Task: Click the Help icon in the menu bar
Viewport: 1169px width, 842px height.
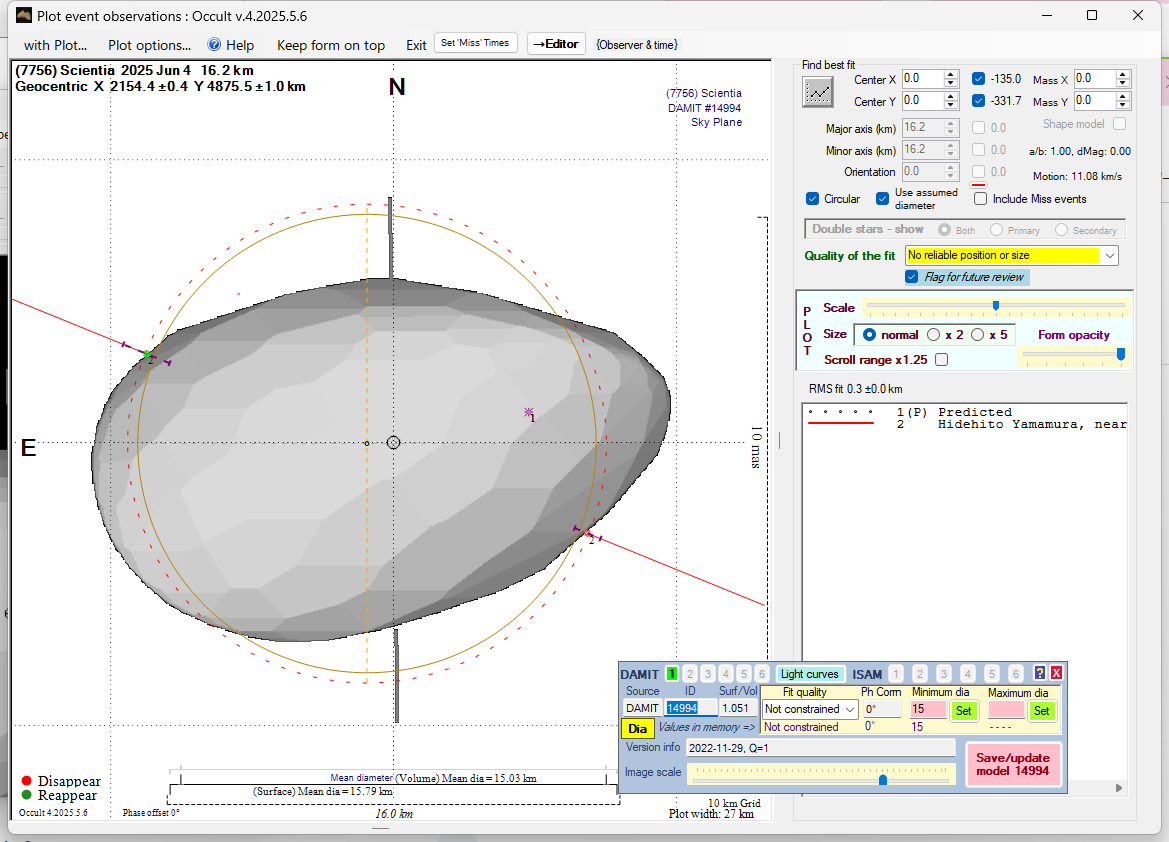Action: (x=214, y=45)
